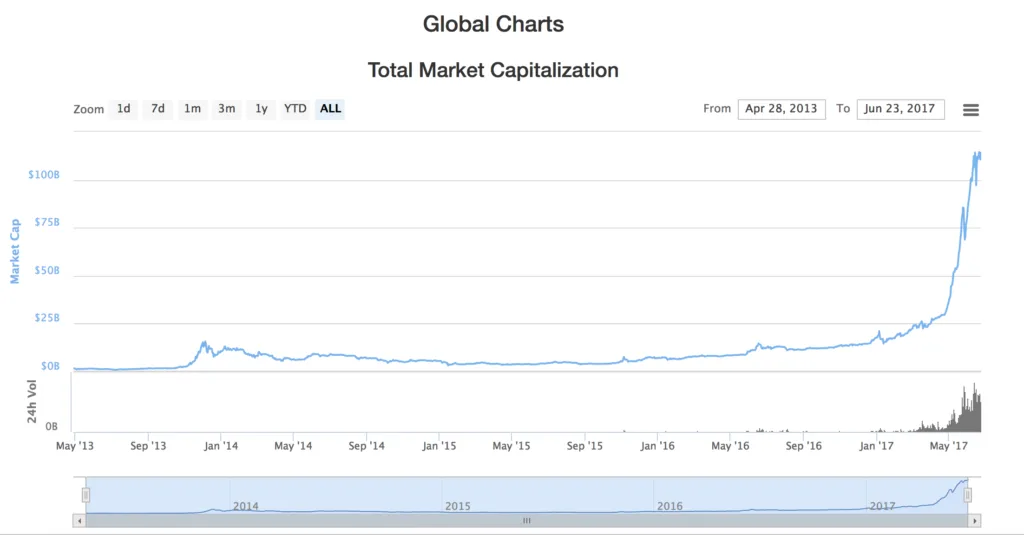Open the chart context hamburger menu
The height and width of the screenshot is (535, 1024).
point(970,110)
